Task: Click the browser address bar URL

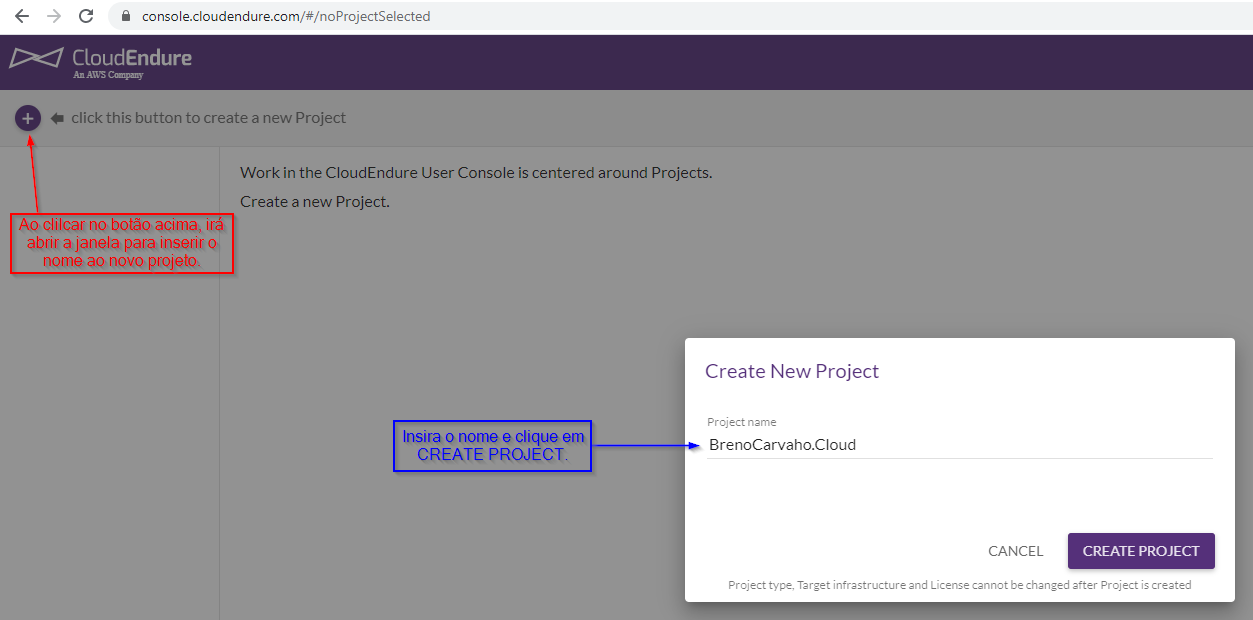Action: (286, 16)
